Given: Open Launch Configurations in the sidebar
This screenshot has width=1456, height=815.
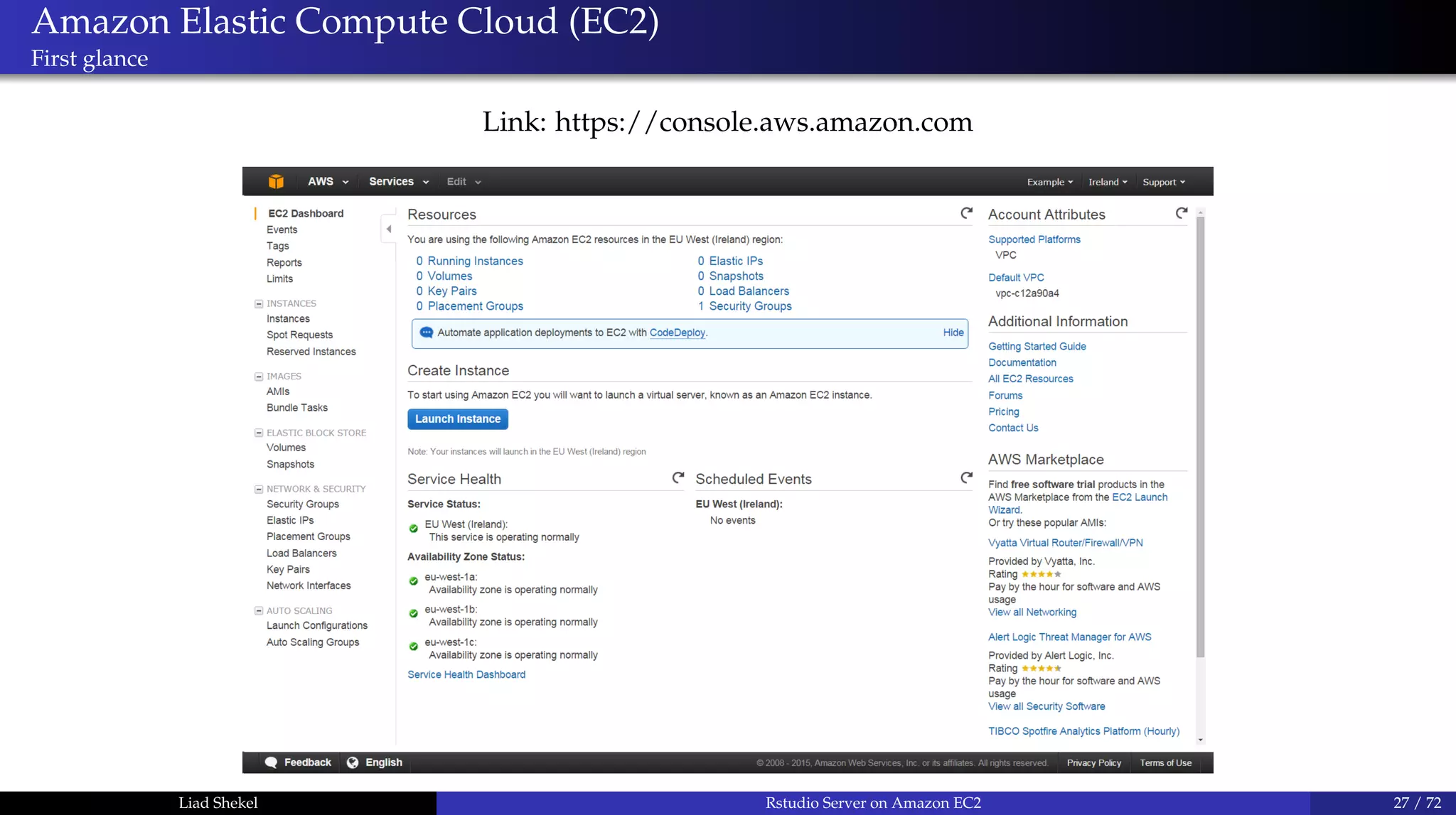Looking at the screenshot, I should [317, 625].
